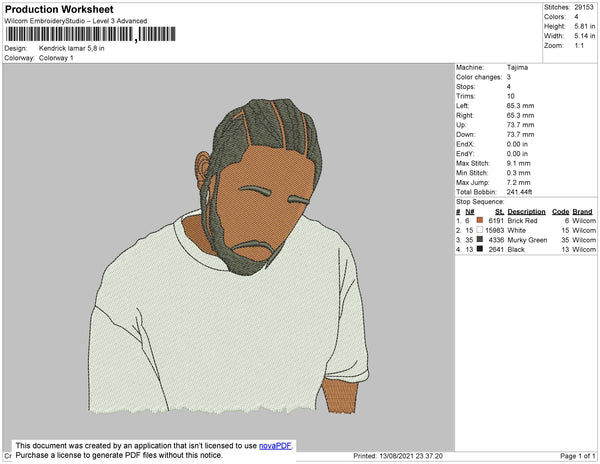Click the 'Code' column header
600x464 pixels.
[x=561, y=212]
